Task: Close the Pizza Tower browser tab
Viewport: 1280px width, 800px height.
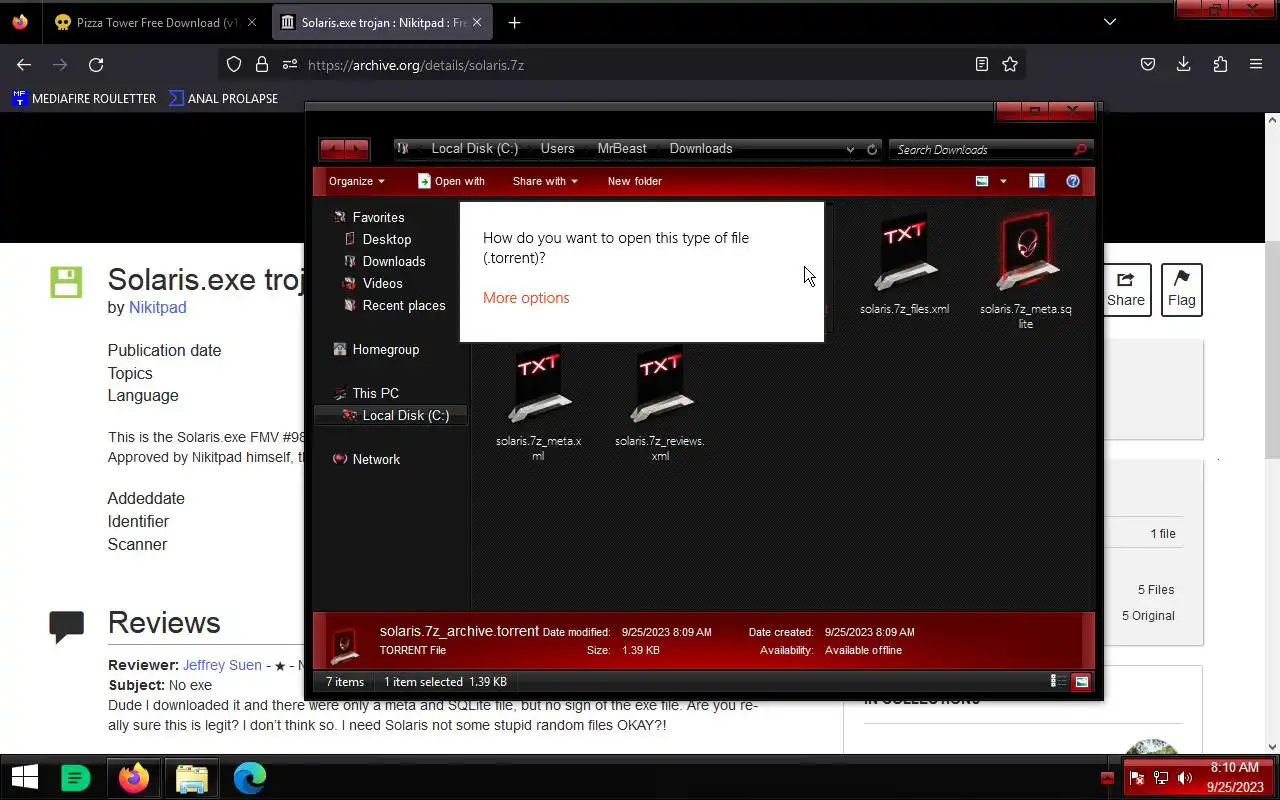Action: coord(251,22)
